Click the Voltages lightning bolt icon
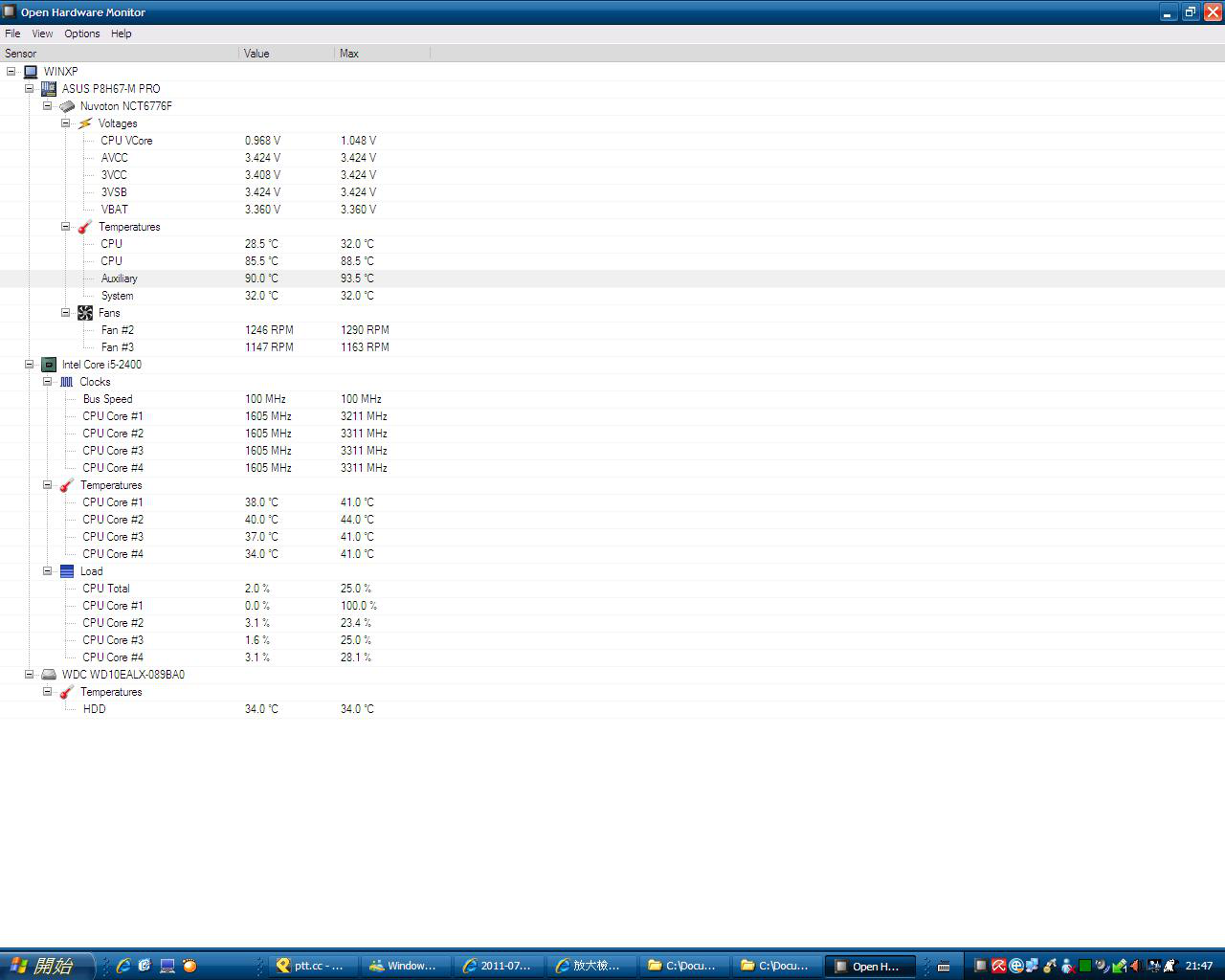The width and height of the screenshot is (1225, 980). pyautogui.click(x=85, y=123)
